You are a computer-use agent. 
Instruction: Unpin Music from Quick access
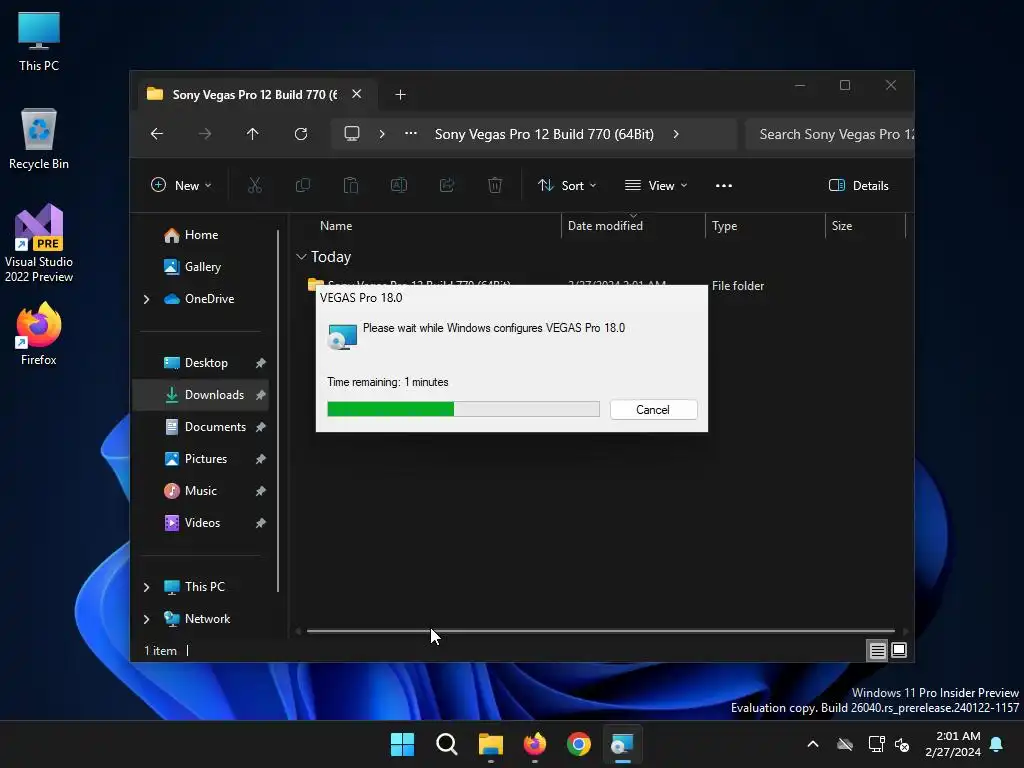pyautogui.click(x=261, y=491)
